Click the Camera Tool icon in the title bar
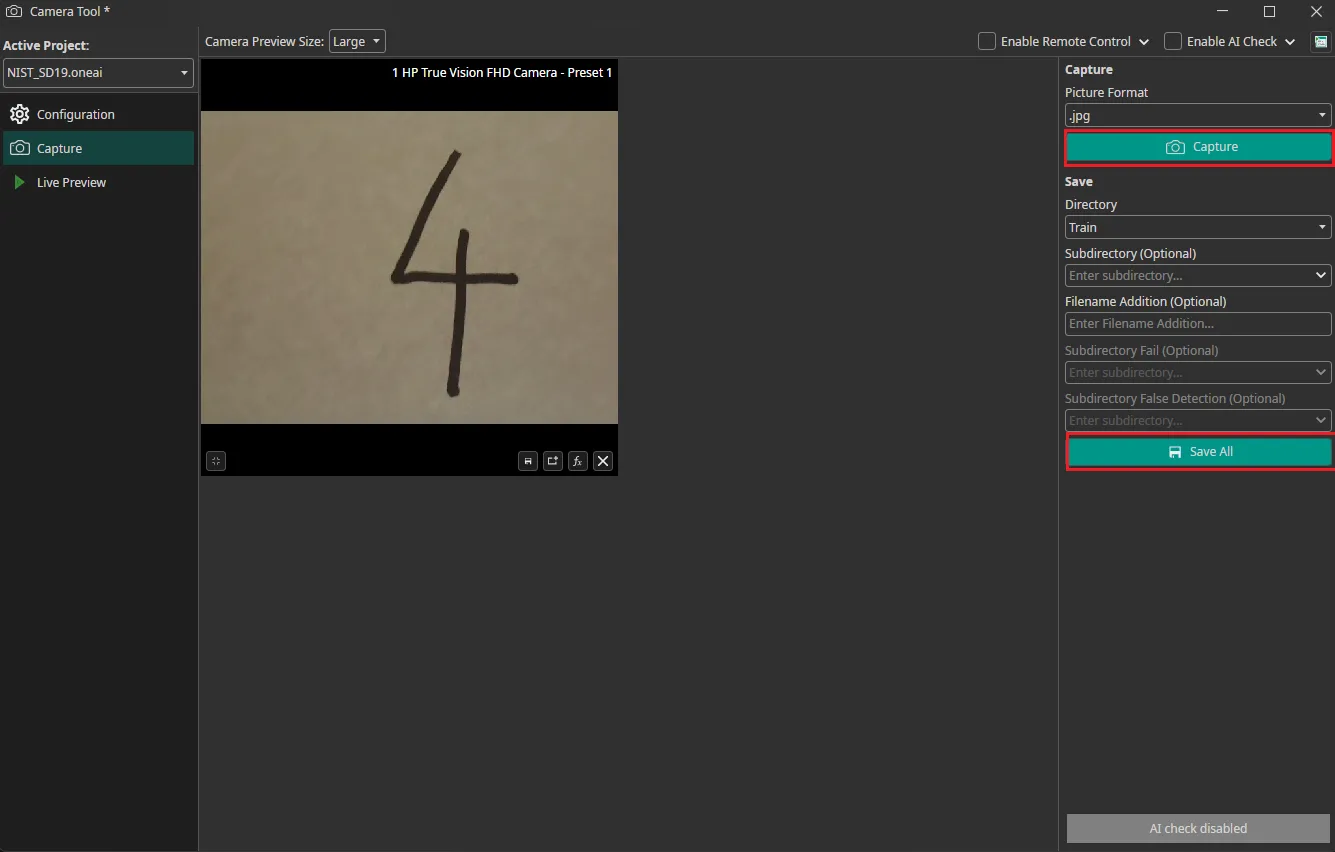Image resolution: width=1335 pixels, height=852 pixels. (x=13, y=11)
